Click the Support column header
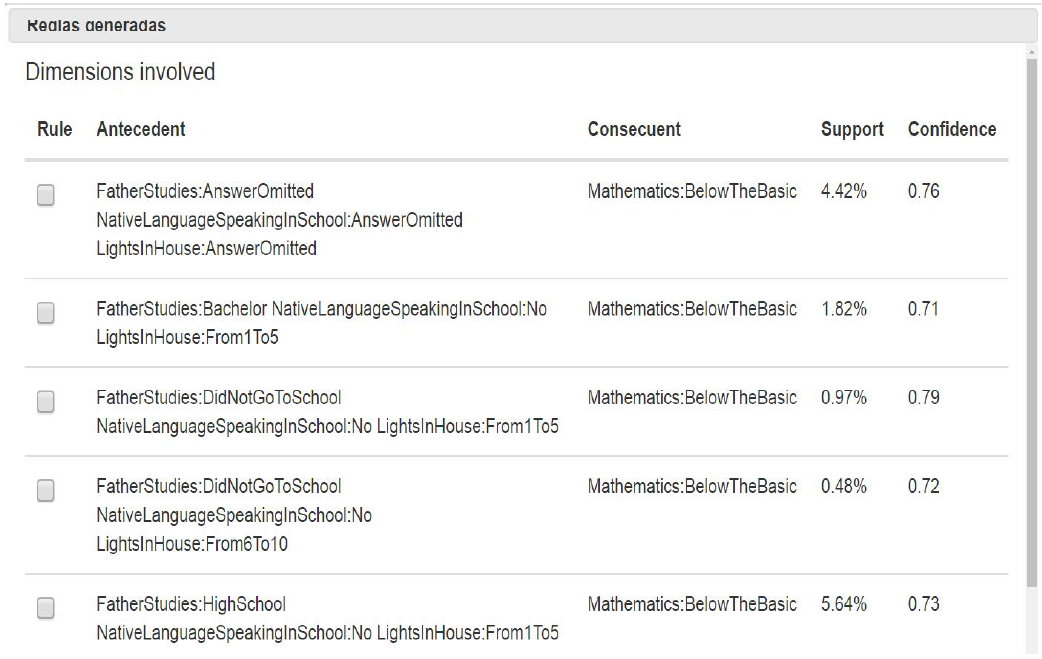1042x659 pixels. coord(852,129)
